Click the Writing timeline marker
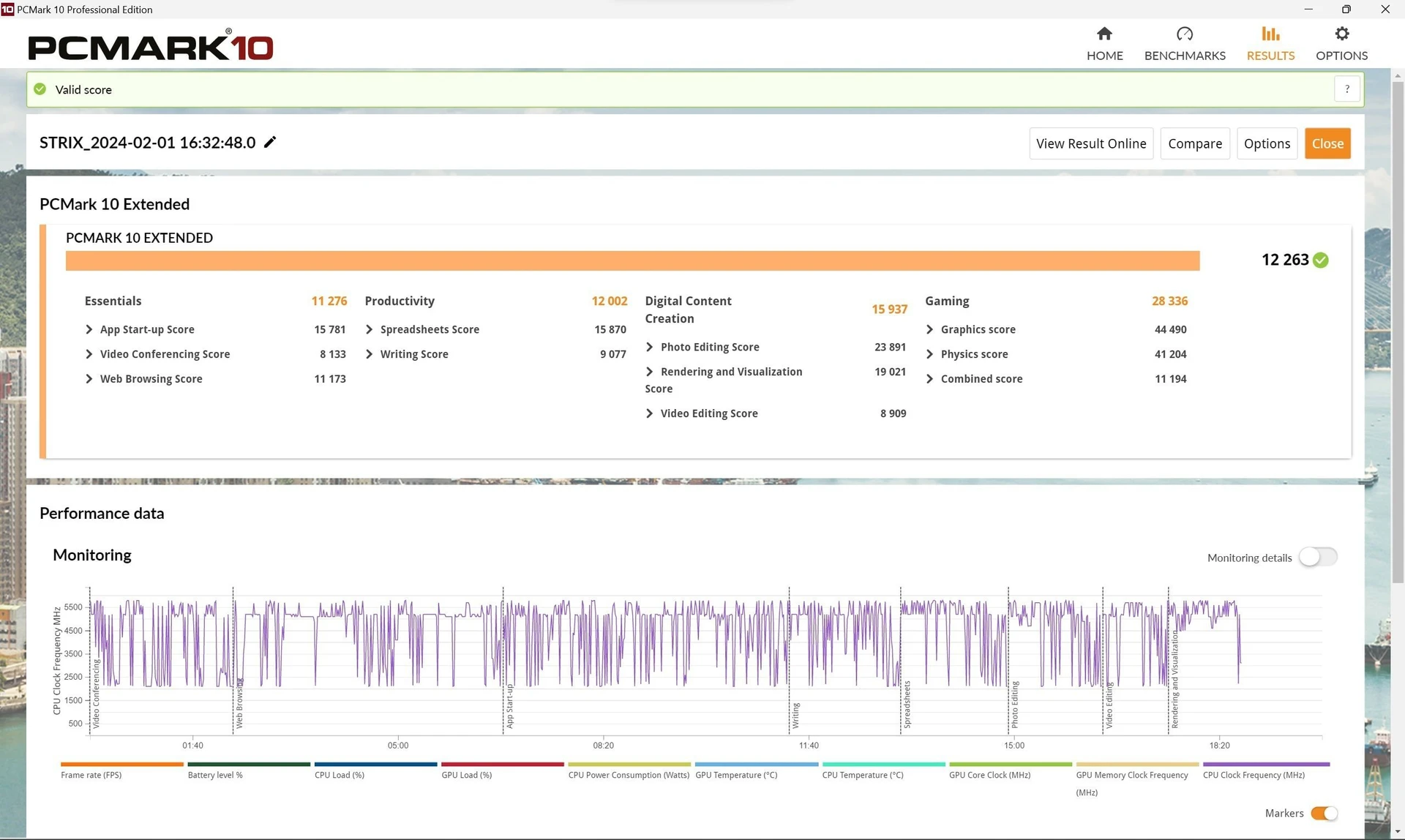1405x840 pixels. pos(795,716)
